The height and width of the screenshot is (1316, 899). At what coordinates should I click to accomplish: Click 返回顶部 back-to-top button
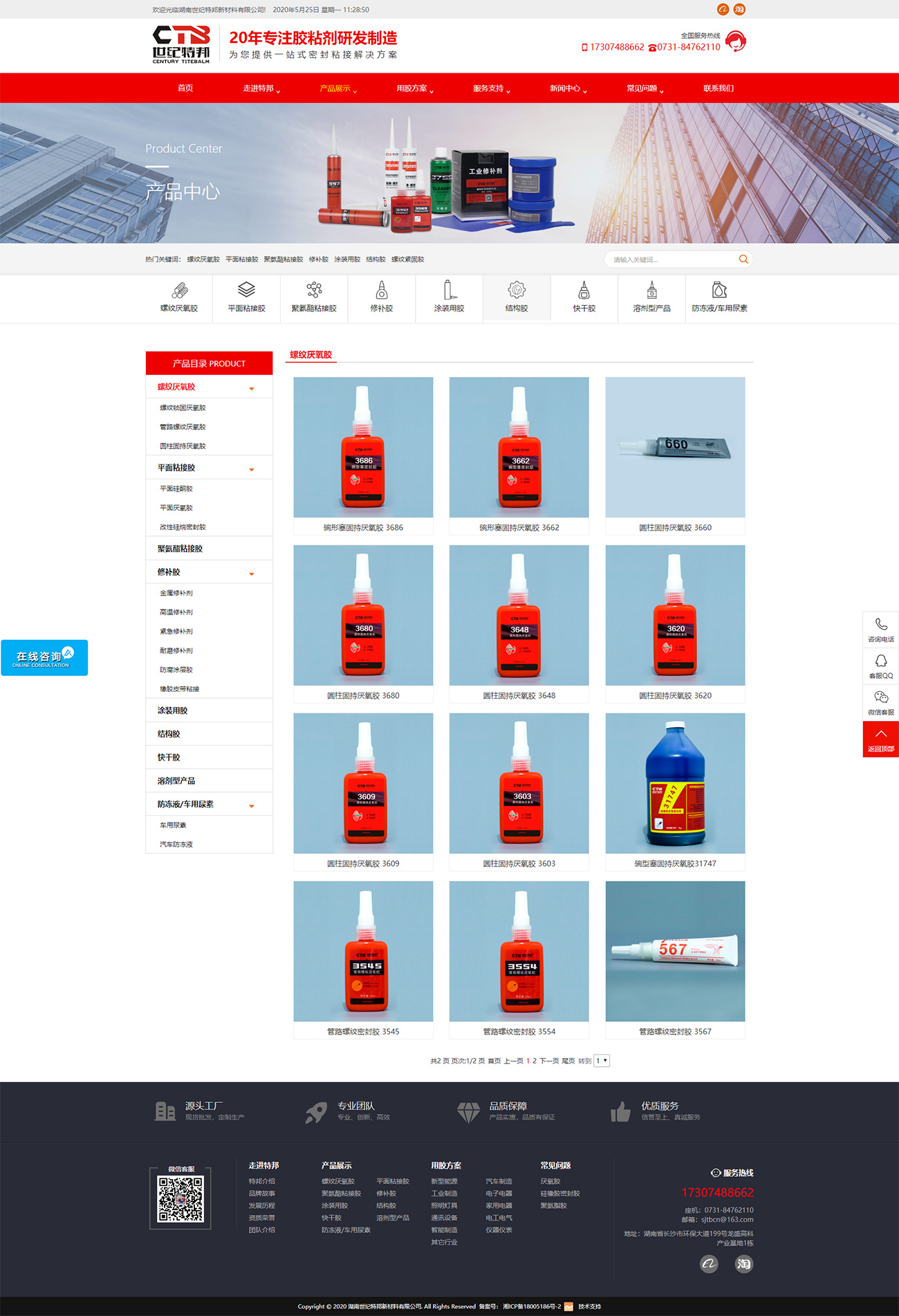click(x=880, y=739)
